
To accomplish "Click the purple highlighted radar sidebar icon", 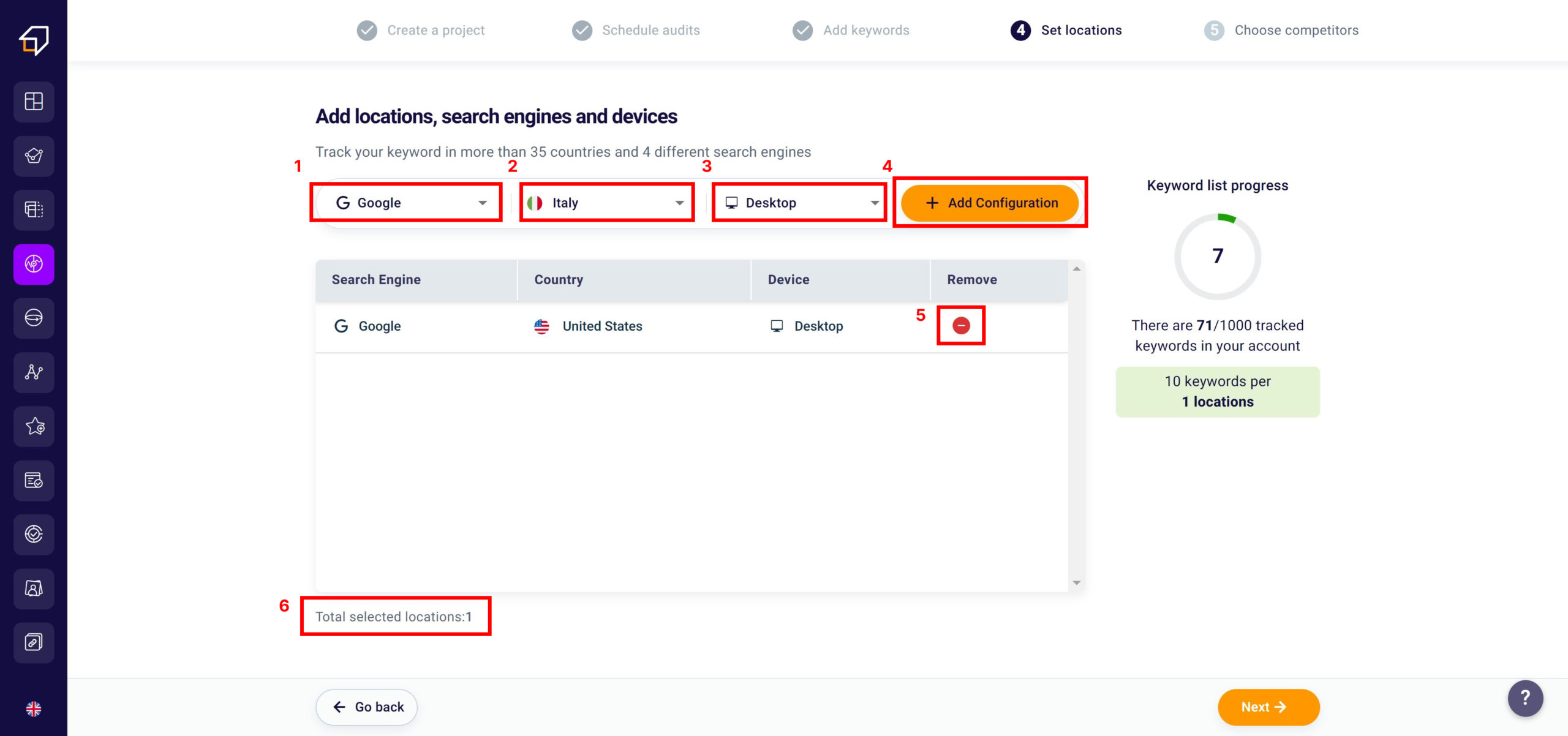I will tap(34, 264).
